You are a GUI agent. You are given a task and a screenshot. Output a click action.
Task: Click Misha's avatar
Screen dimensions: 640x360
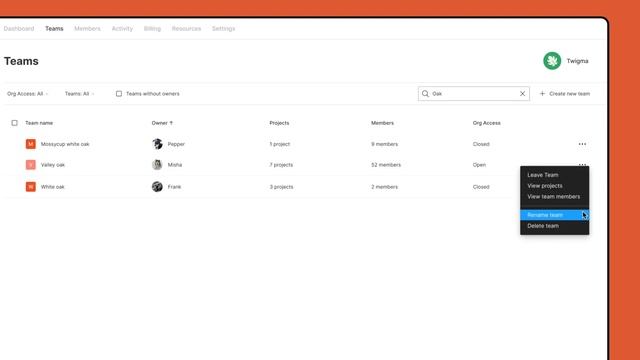point(157,164)
